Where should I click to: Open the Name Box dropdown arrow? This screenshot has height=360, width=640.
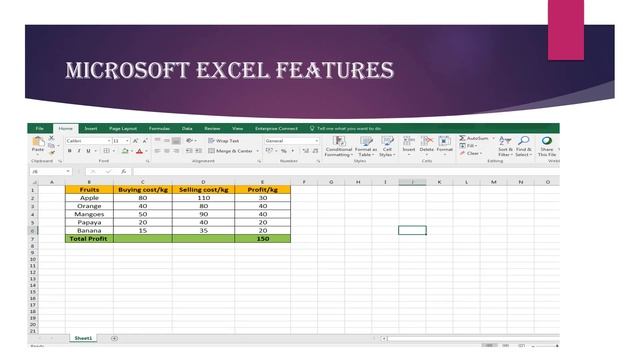68,171
